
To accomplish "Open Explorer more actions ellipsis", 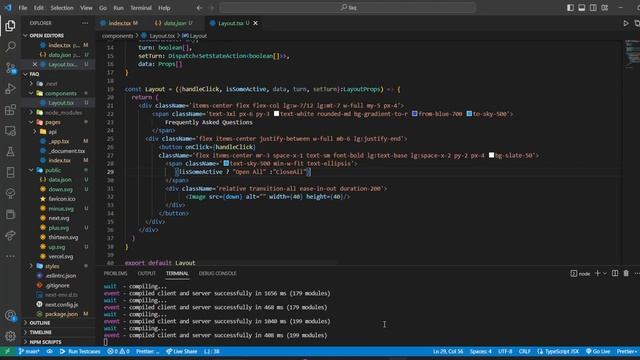I will coord(85,23).
